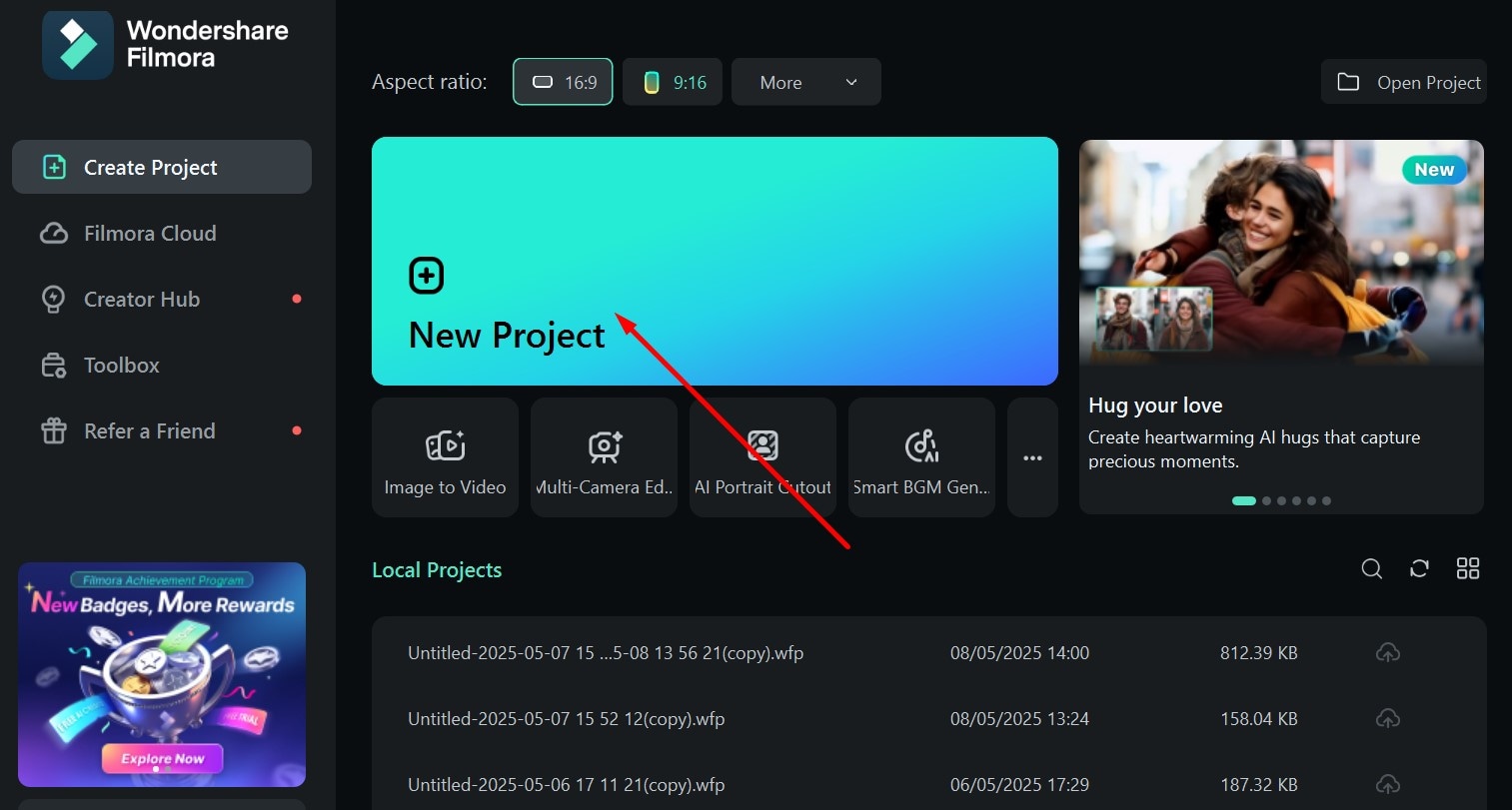Show more tools with the ellipsis button

pos(1032,457)
